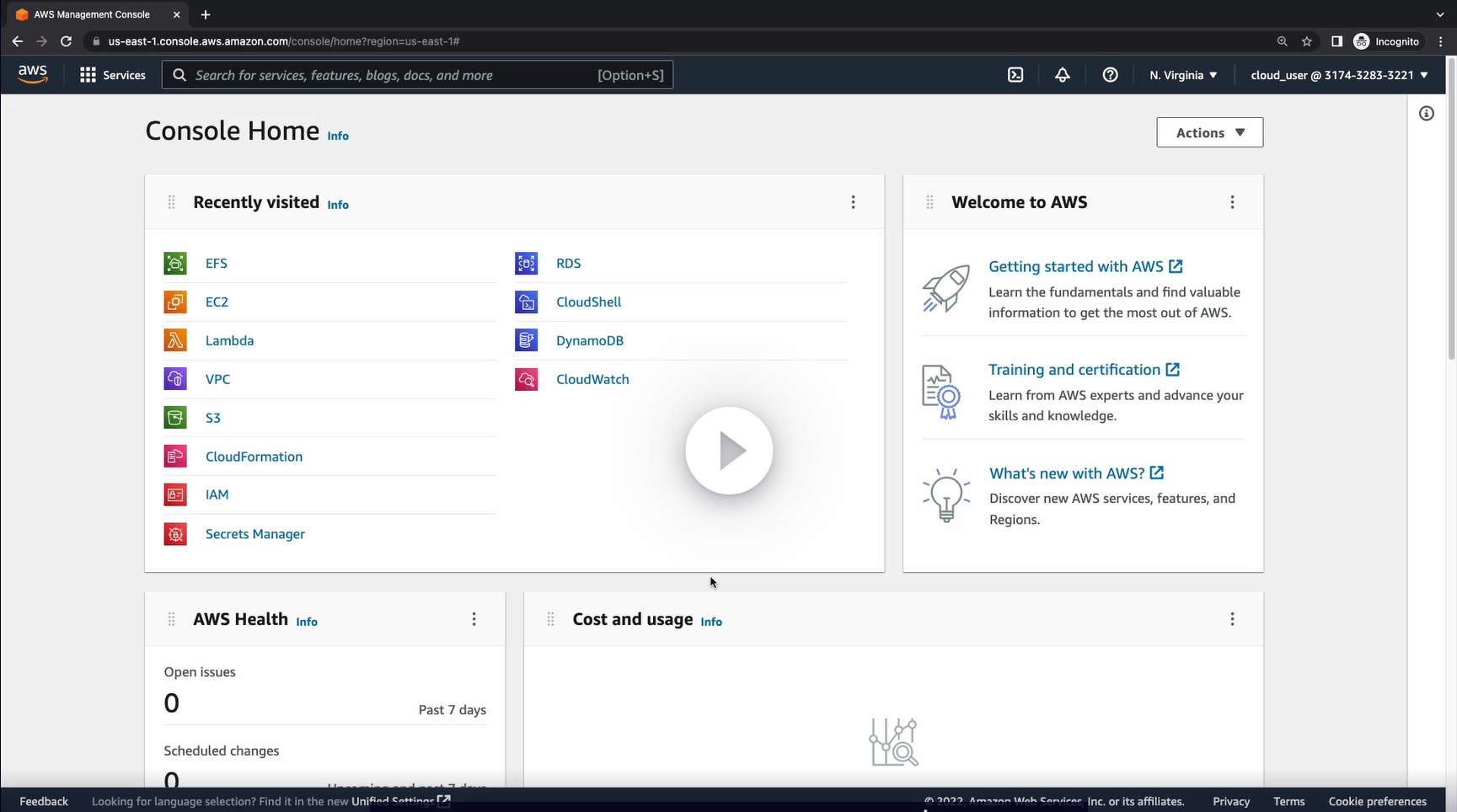Open the CloudShell terminal icon in header
Image resolution: width=1457 pixels, height=812 pixels.
point(1015,75)
